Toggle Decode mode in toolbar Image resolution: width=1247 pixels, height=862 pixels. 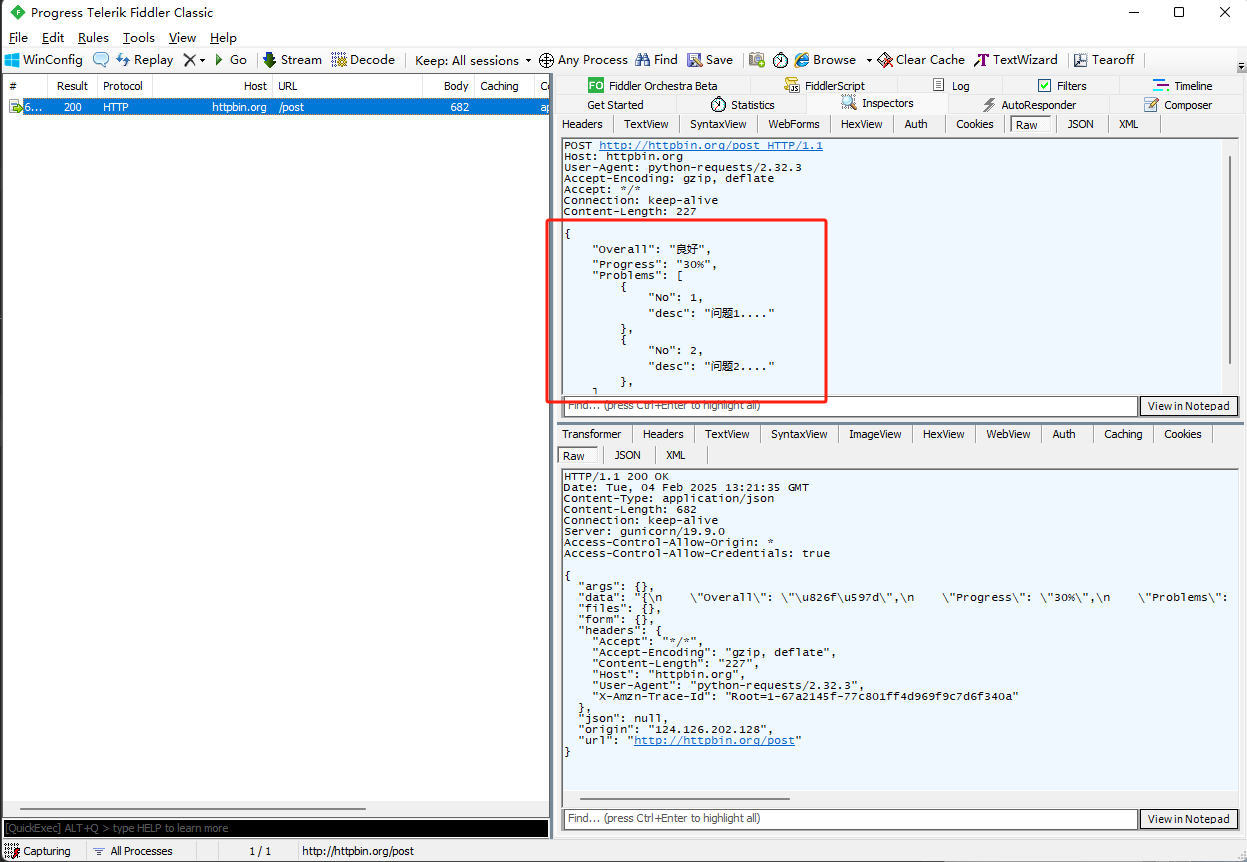363,60
